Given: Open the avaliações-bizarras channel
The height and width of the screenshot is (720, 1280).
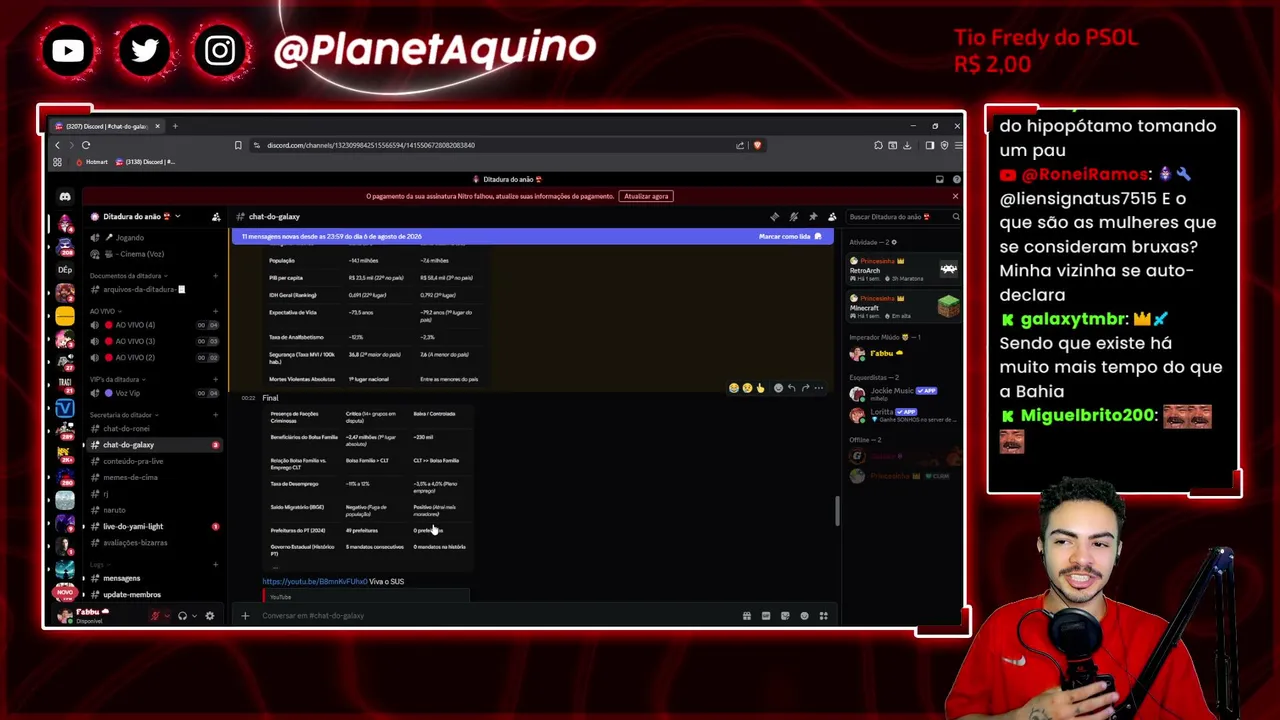Looking at the screenshot, I should click(154, 542).
